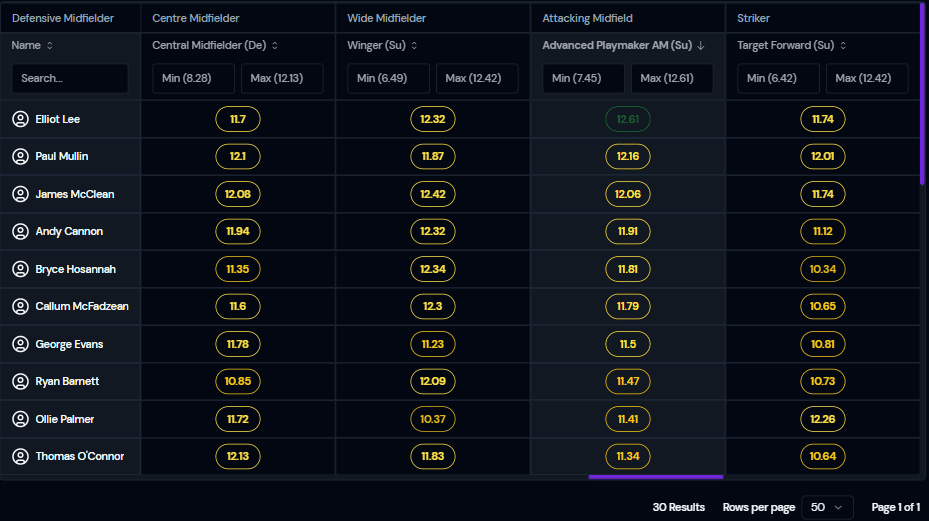Open Elliot Lee player name
The image size is (929, 521).
57,119
